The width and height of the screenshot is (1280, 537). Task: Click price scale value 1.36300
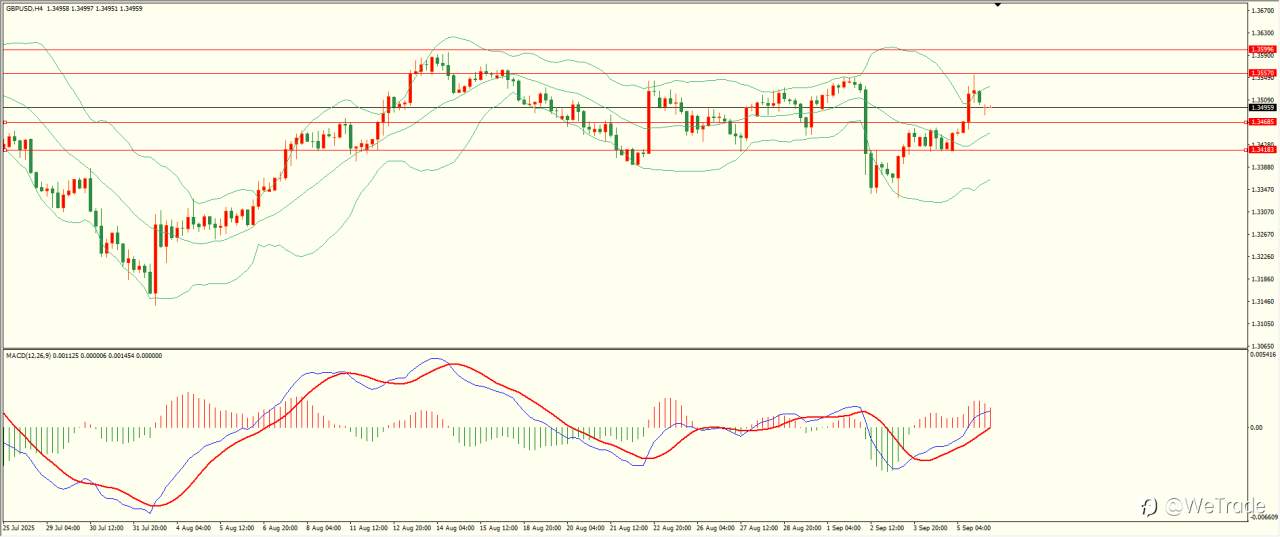point(1261,33)
